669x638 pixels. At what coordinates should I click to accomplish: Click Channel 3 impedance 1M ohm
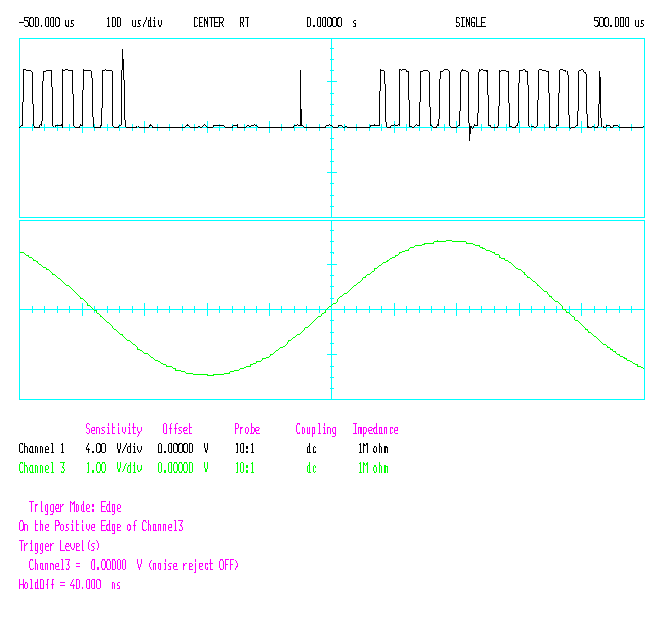point(373,468)
